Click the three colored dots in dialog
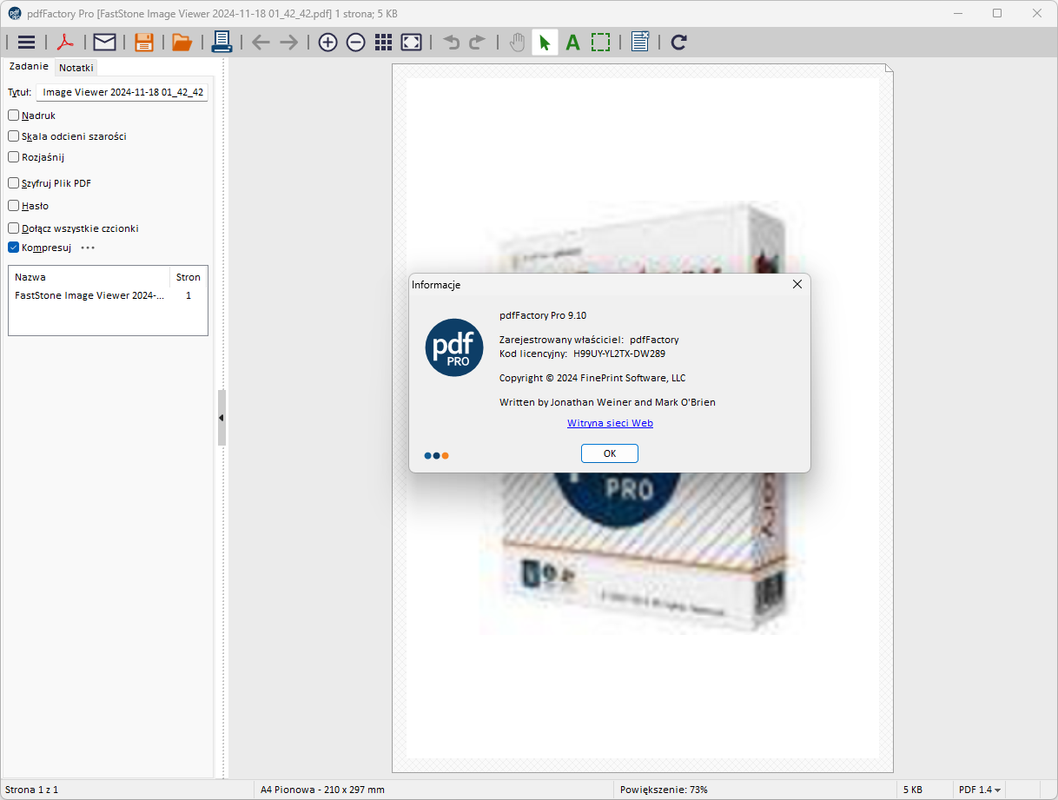 coord(437,456)
